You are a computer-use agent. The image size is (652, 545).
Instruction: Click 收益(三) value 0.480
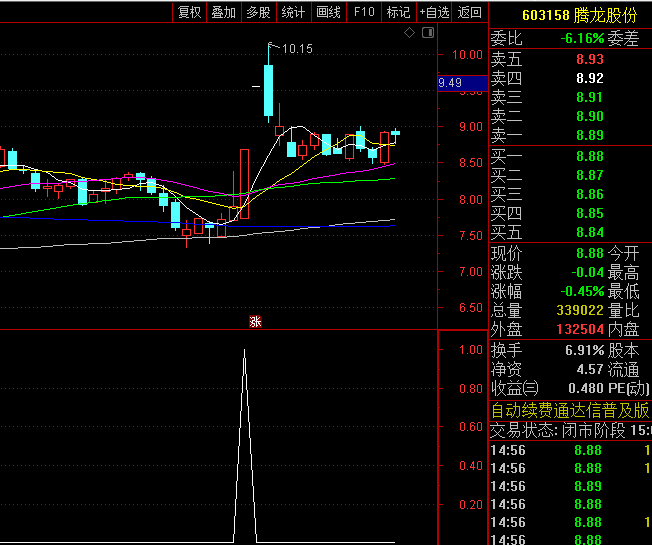coord(586,388)
